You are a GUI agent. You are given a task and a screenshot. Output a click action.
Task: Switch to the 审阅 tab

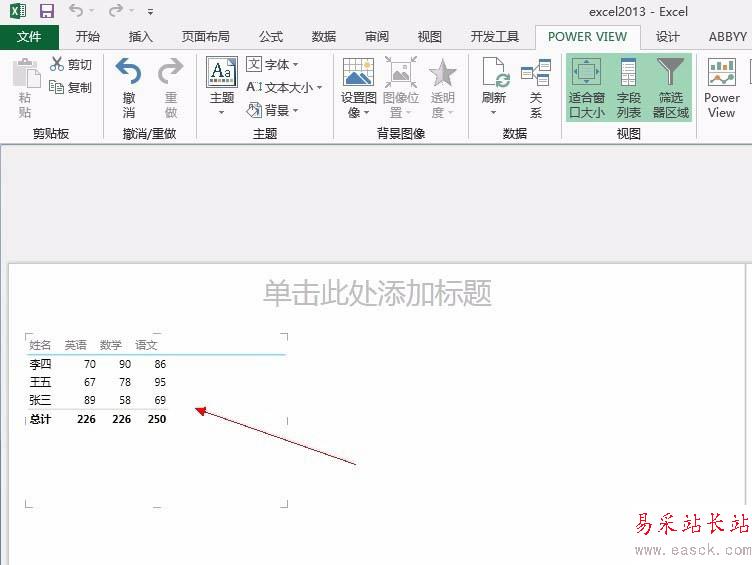click(377, 36)
